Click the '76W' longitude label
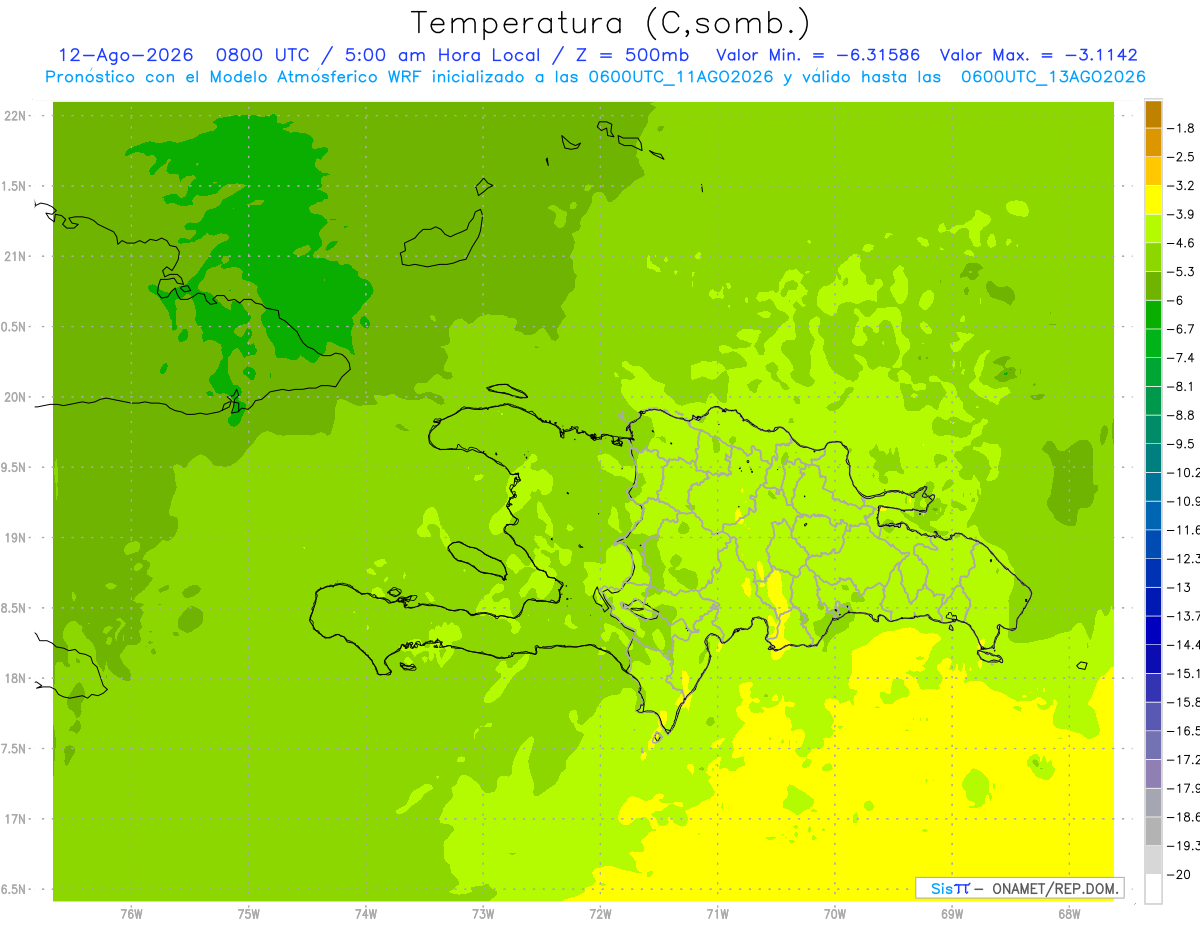 click(131, 914)
